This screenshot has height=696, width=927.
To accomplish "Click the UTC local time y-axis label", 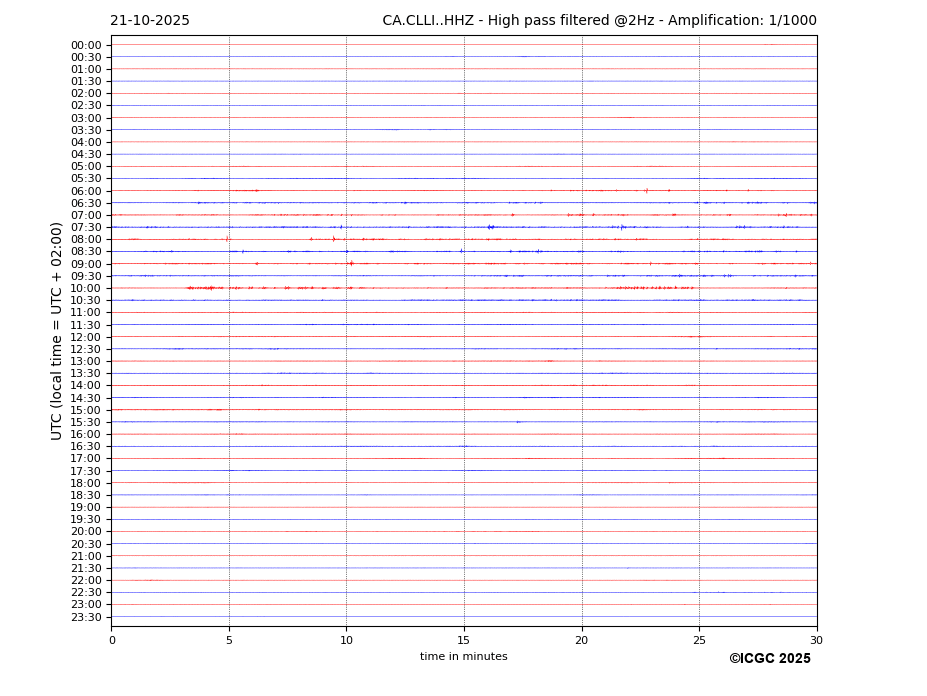I will point(57,330).
